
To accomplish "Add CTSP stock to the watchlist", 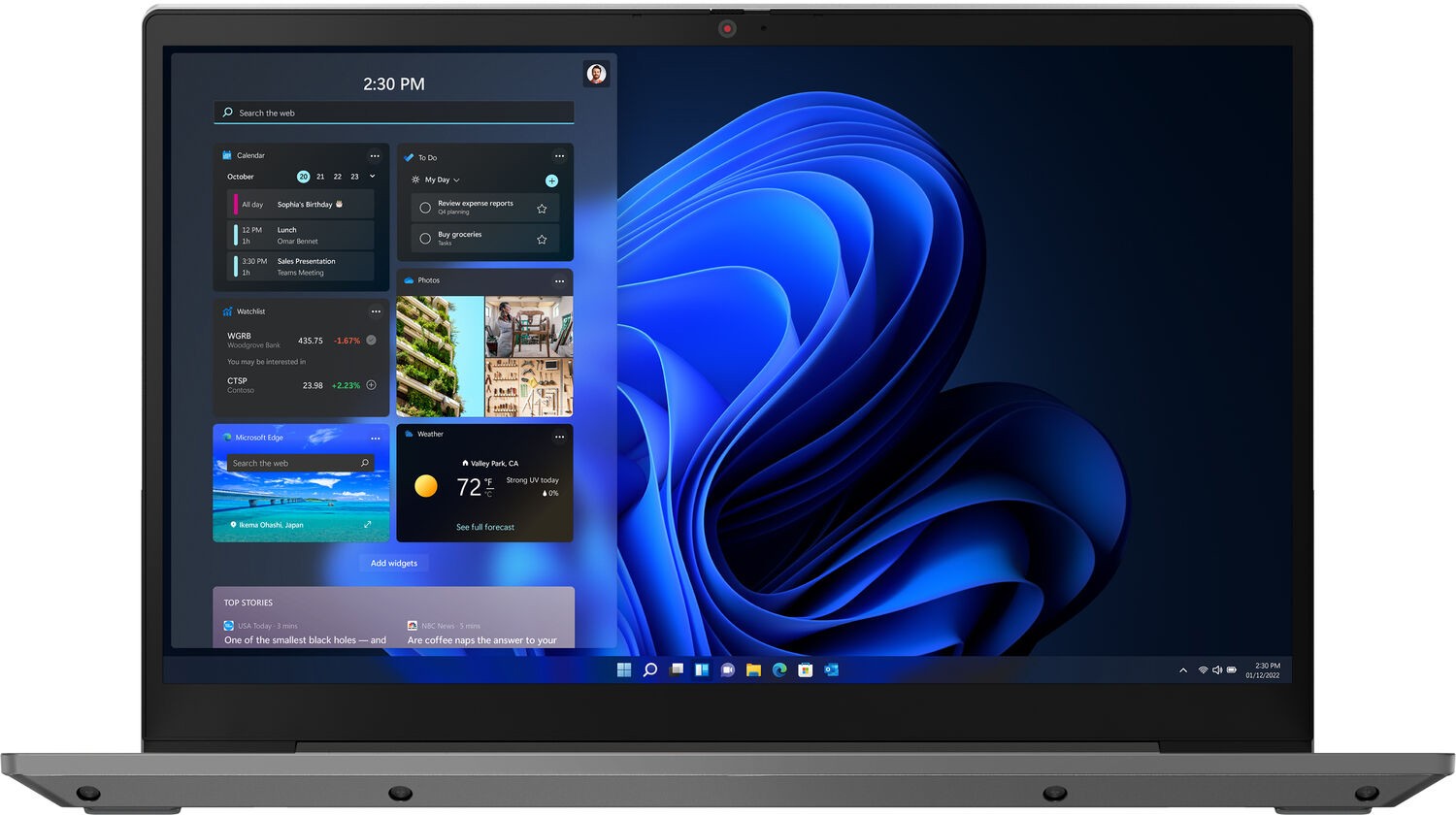I will (x=371, y=385).
